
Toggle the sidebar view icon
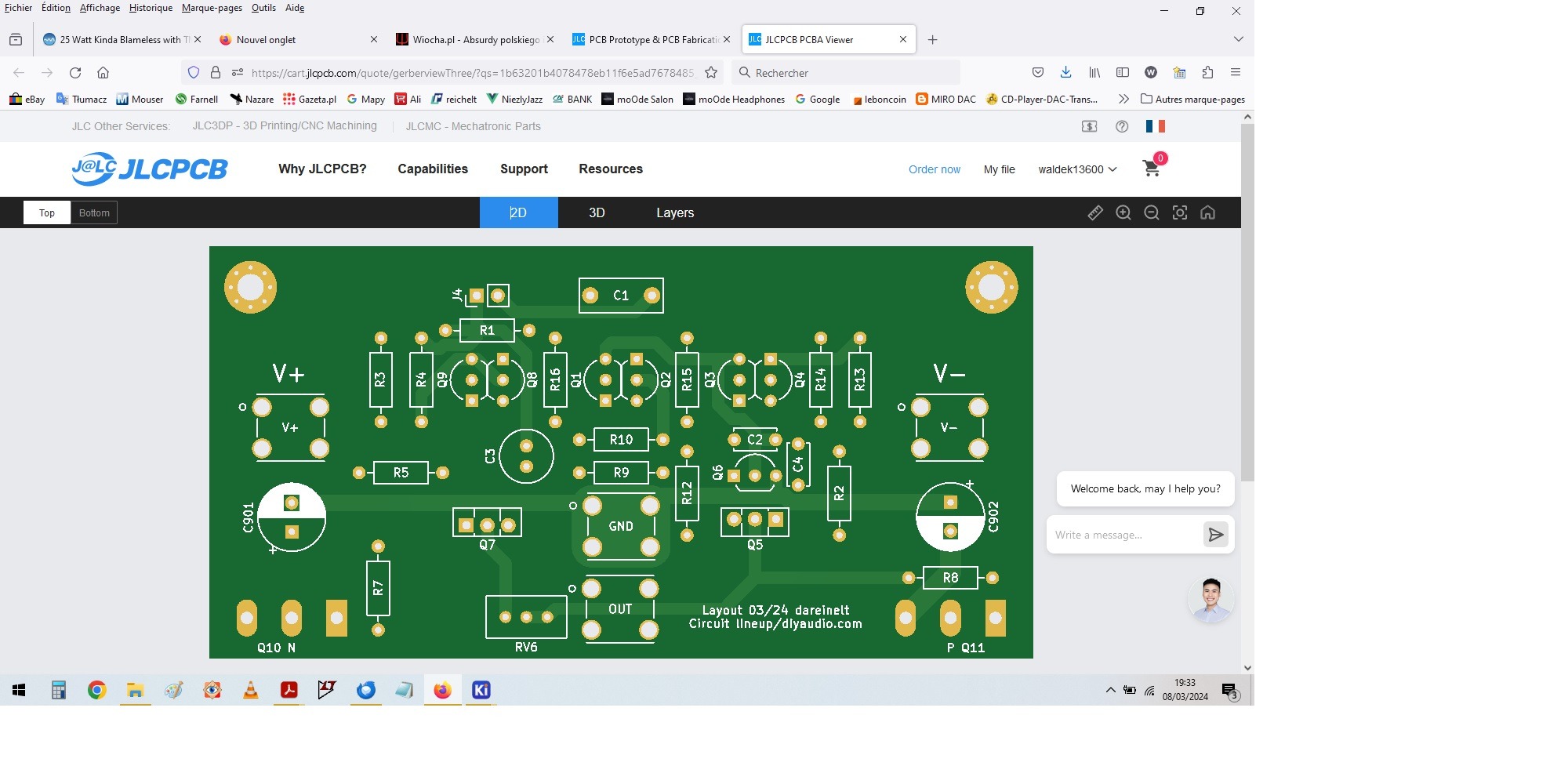point(1123,72)
